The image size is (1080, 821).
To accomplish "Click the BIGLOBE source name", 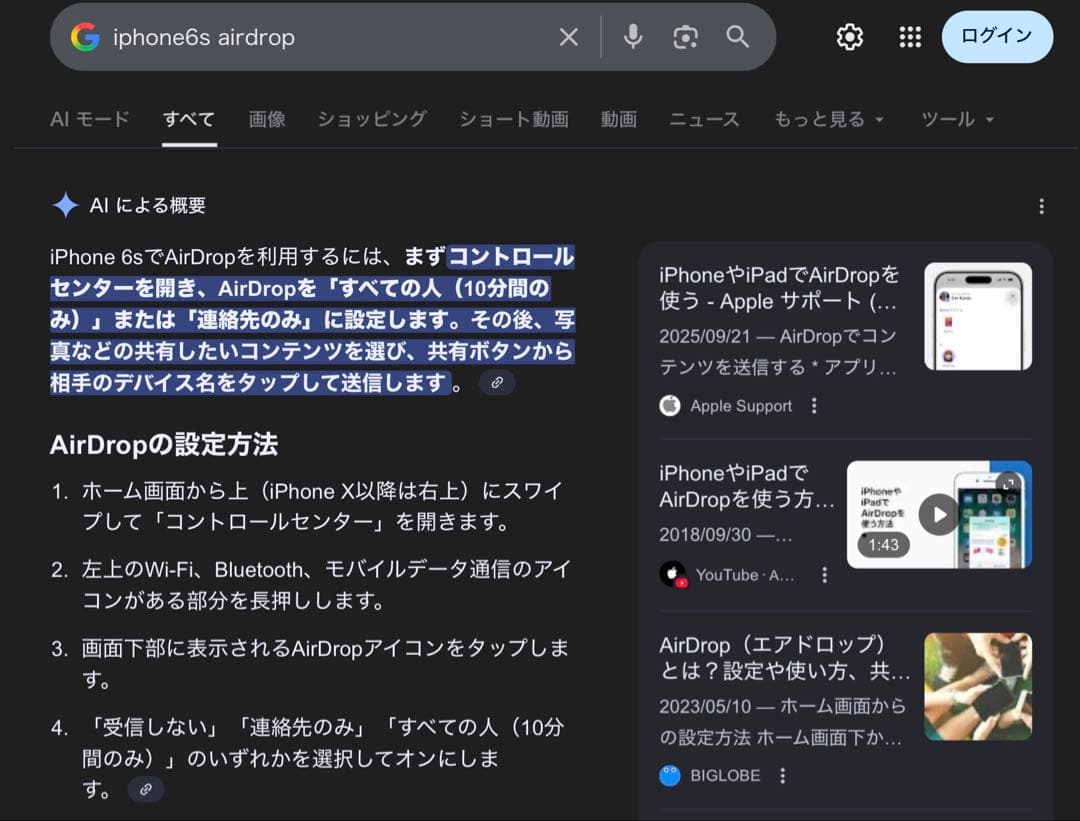I will pos(725,776).
